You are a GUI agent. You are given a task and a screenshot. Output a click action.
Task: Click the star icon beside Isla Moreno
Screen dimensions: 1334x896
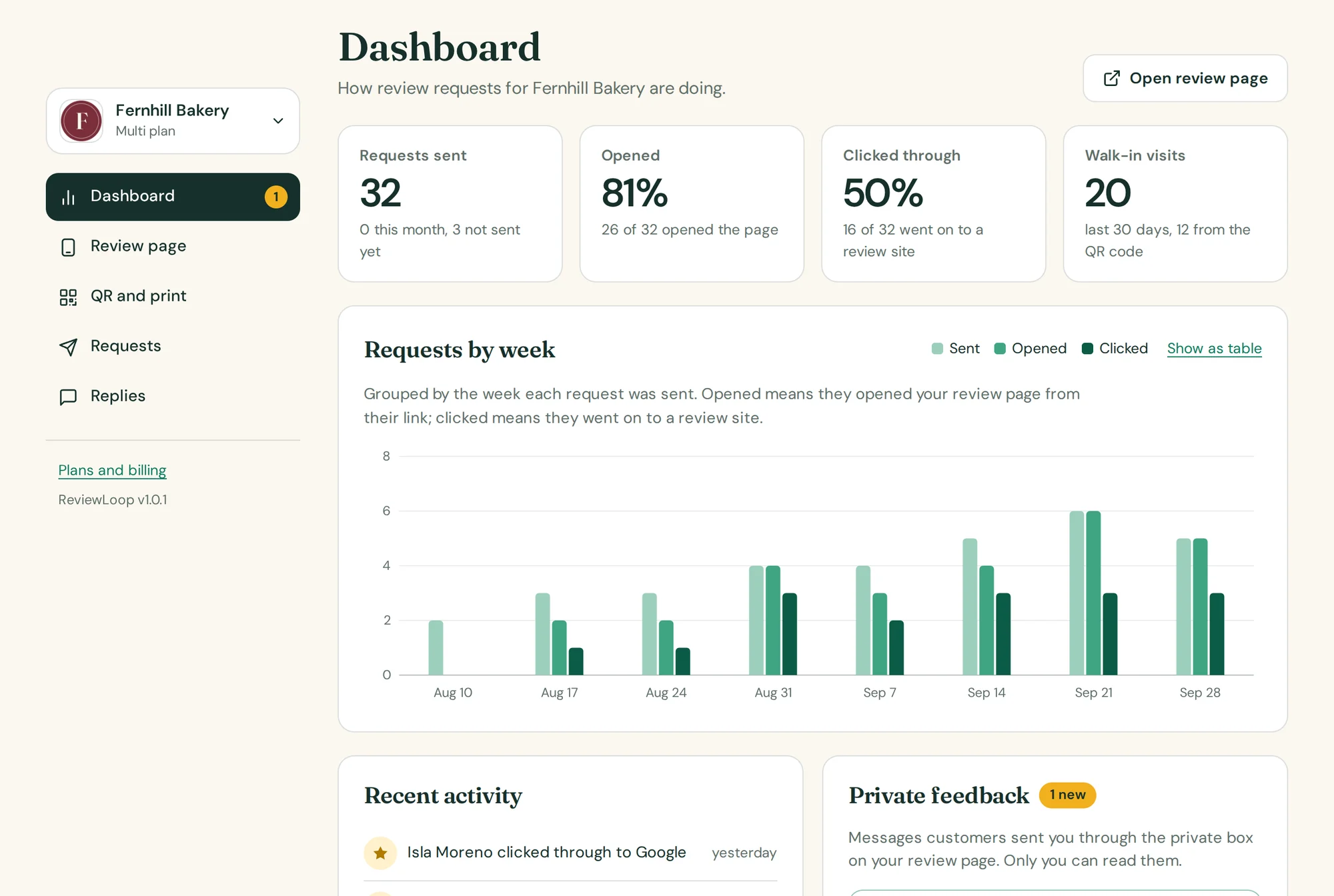(380, 853)
